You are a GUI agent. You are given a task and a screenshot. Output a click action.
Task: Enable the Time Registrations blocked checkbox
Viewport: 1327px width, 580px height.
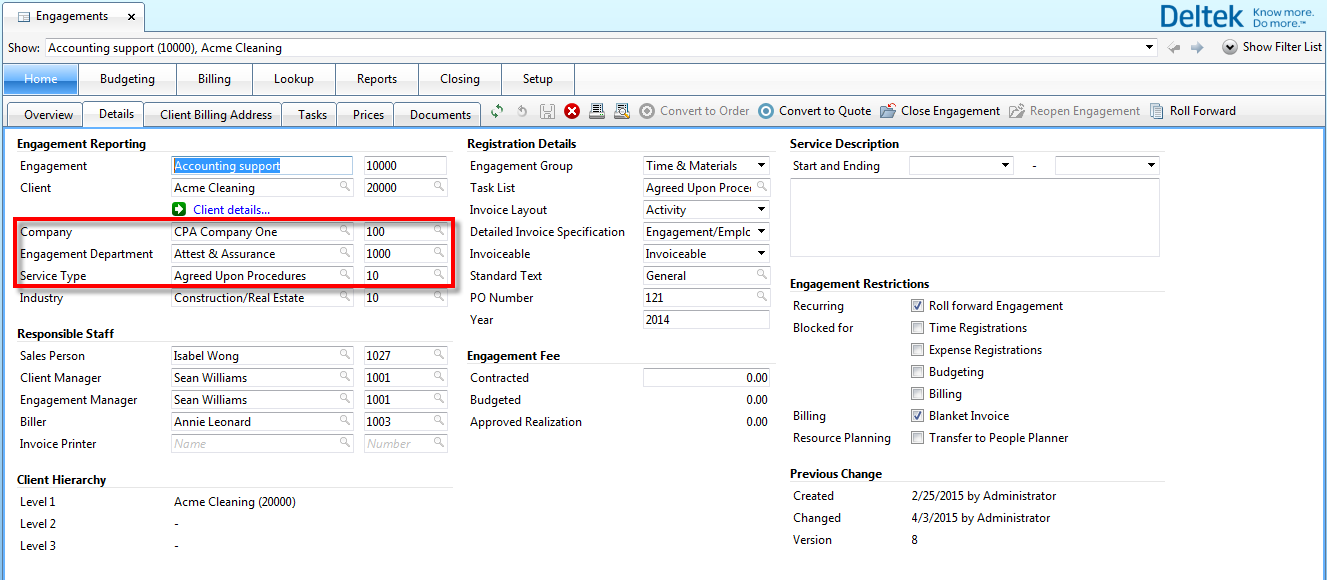pyautogui.click(x=917, y=328)
